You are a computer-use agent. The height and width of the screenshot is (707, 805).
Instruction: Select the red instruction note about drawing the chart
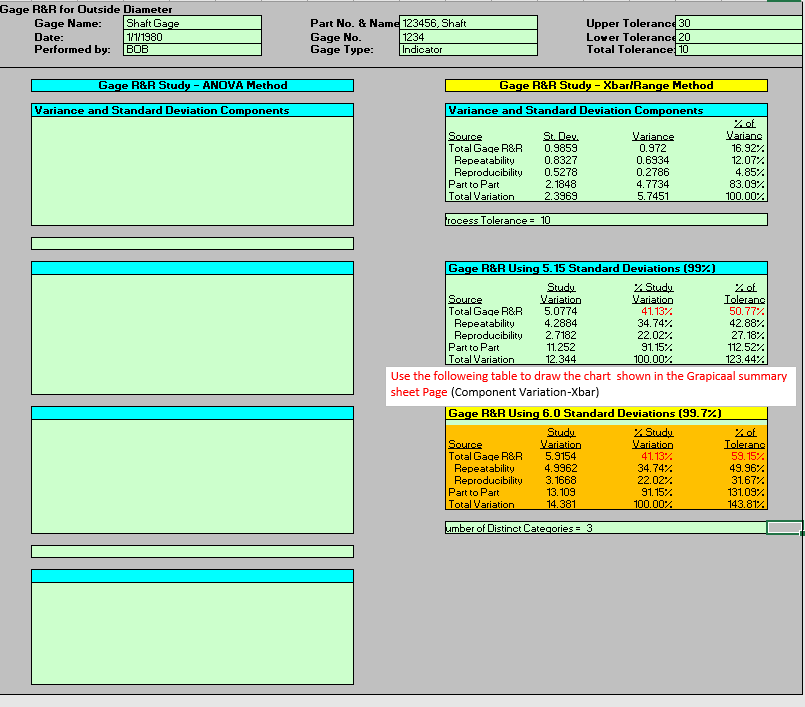(590, 384)
